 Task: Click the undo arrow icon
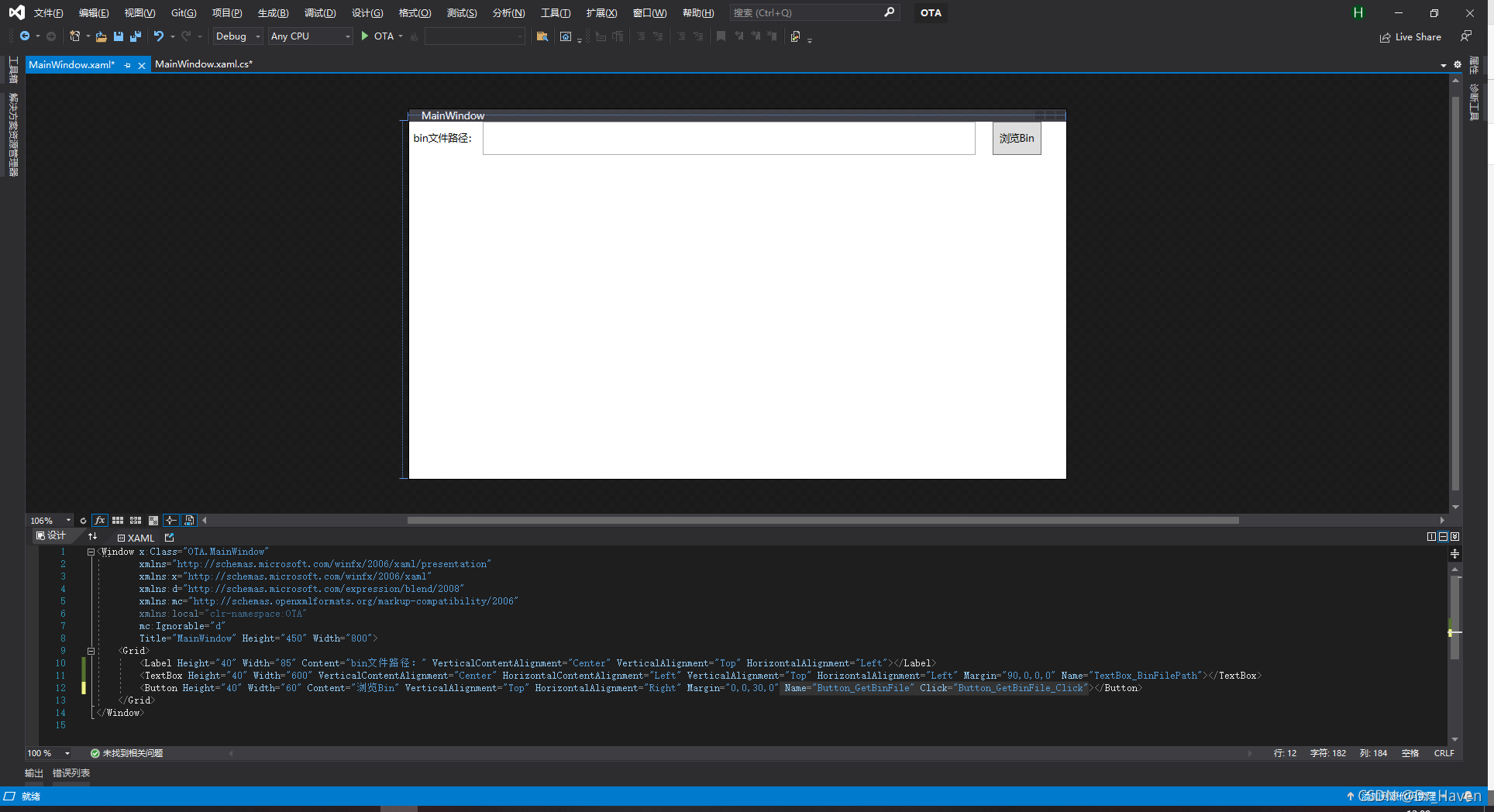[158, 36]
